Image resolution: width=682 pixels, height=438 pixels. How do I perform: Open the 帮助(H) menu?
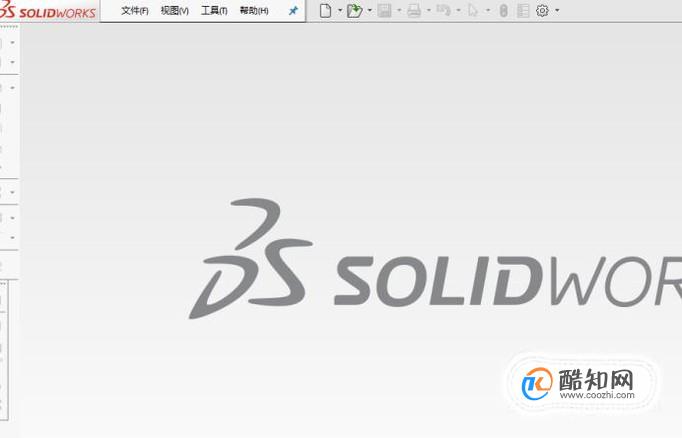[254, 10]
